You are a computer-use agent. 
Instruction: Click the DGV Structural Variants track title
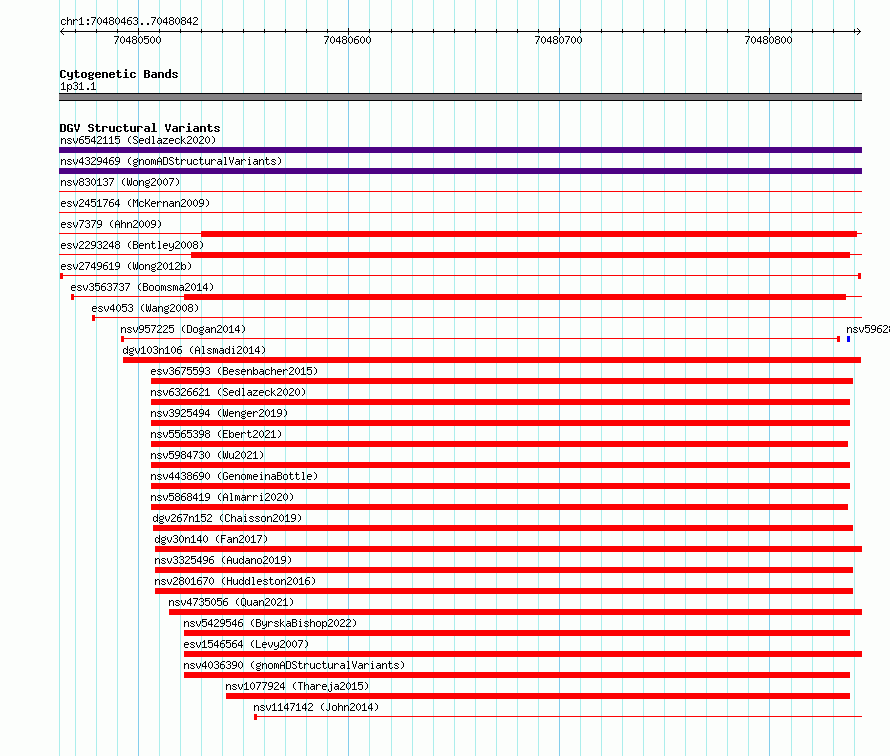click(140, 128)
